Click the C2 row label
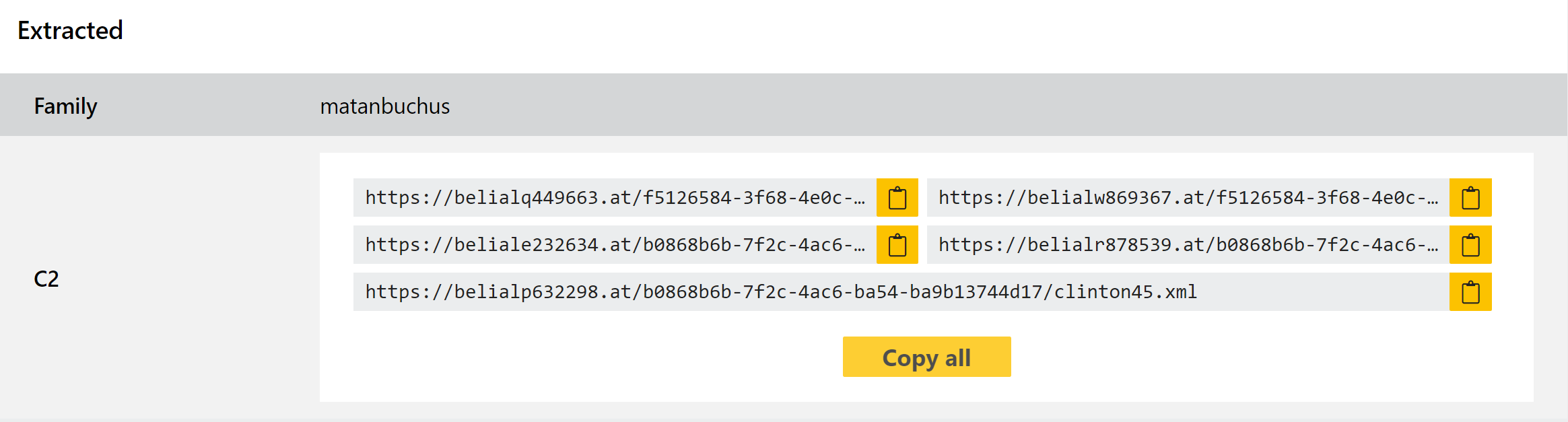The image size is (1568, 422). [46, 279]
